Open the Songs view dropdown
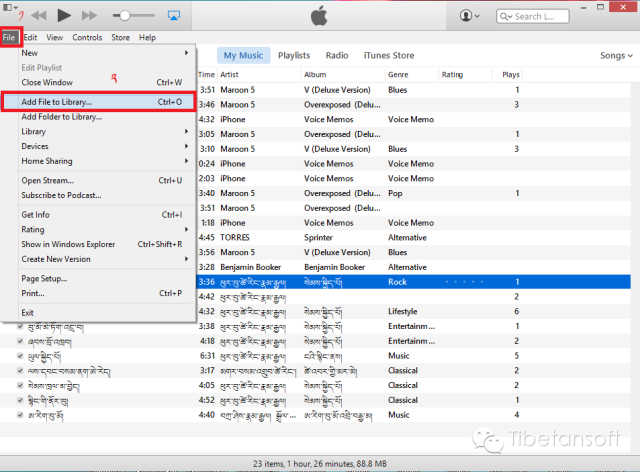This screenshot has height=472, width=640. click(616, 56)
